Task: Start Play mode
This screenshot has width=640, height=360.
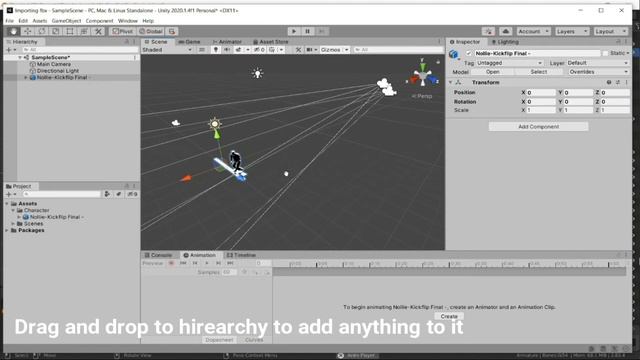Action: coord(294,31)
